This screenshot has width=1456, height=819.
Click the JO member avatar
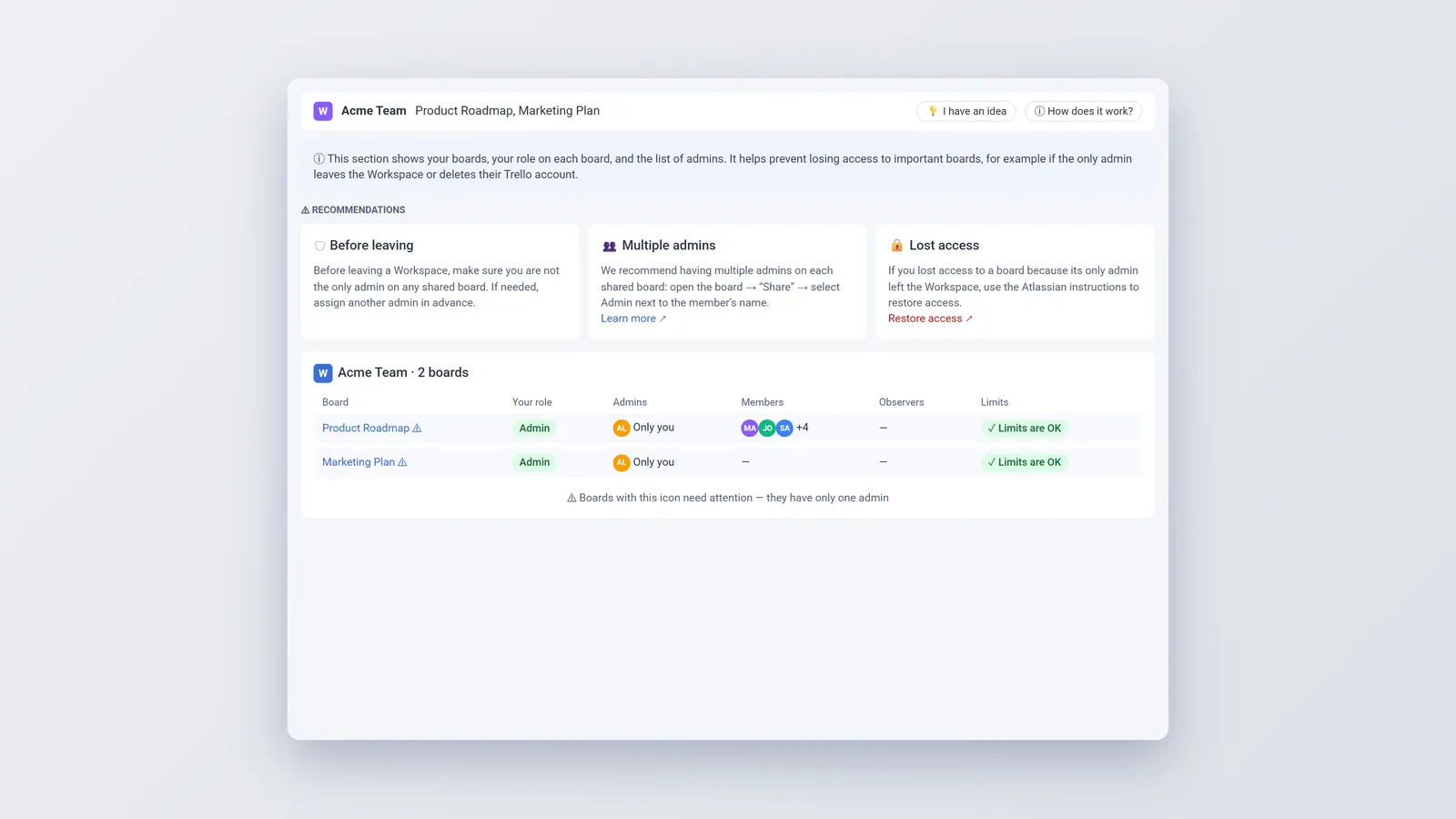click(x=767, y=428)
